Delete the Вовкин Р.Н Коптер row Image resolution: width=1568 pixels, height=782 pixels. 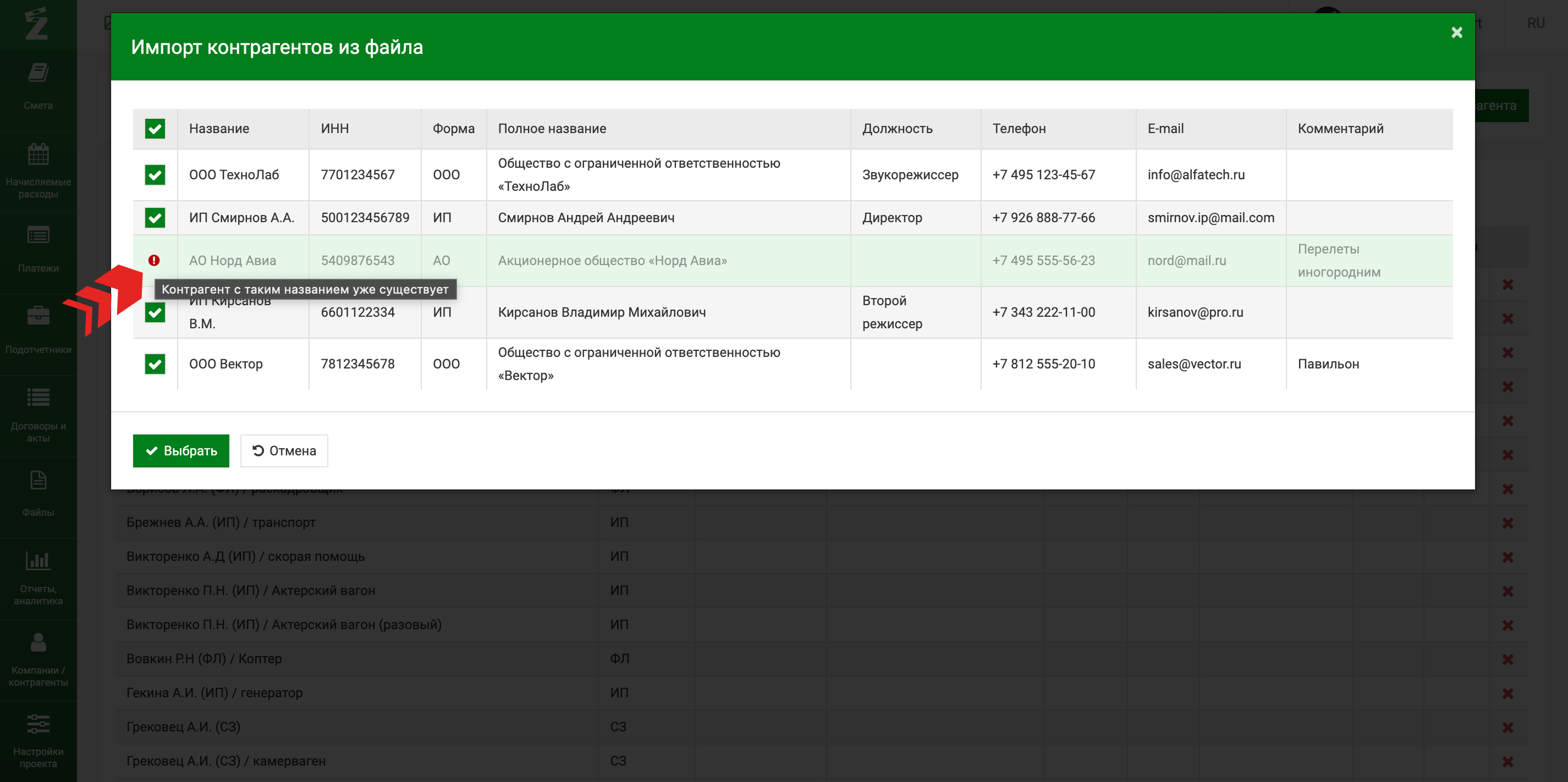1508,659
